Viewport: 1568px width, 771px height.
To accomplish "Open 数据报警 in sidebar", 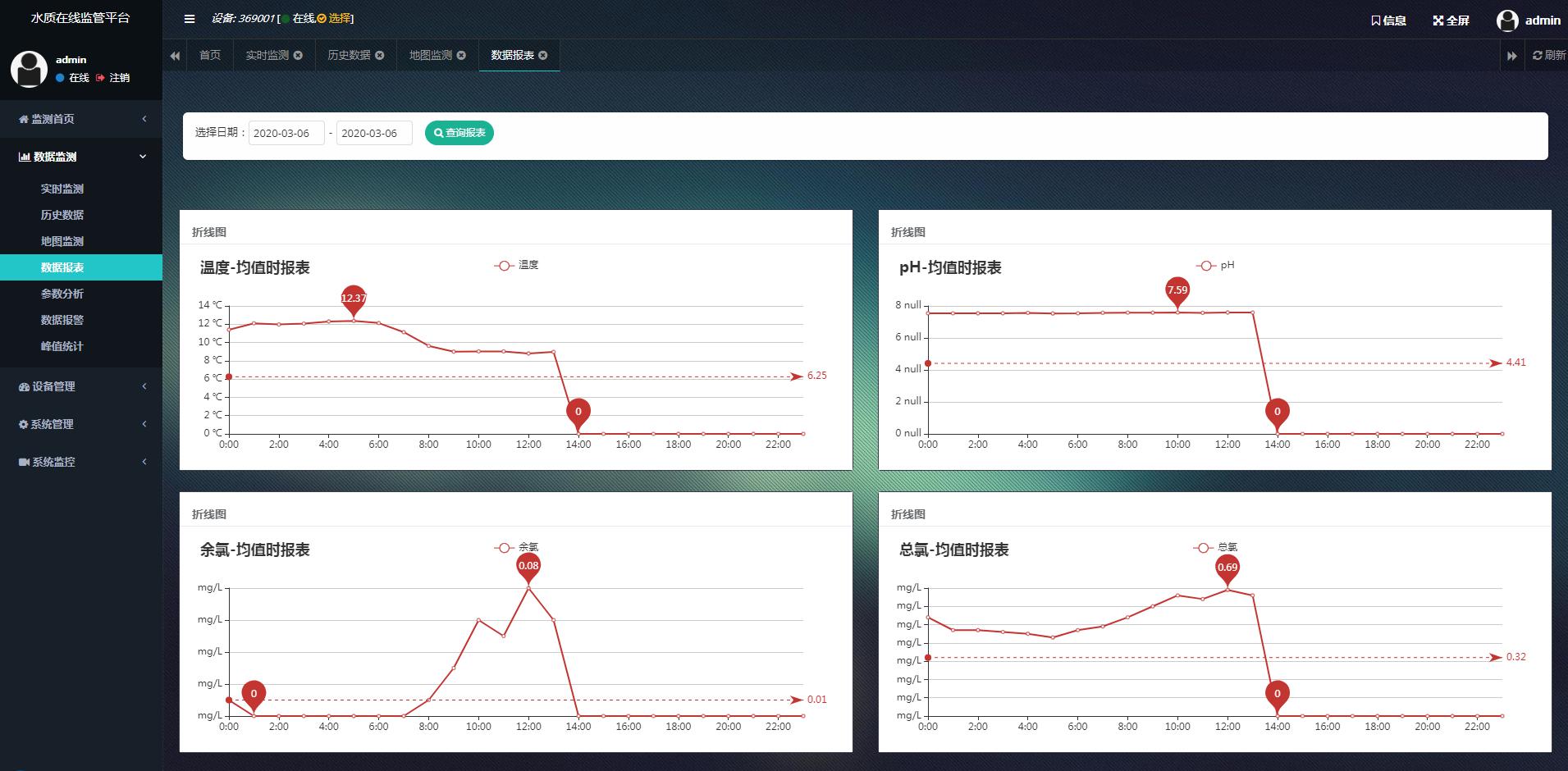I will click(81, 320).
